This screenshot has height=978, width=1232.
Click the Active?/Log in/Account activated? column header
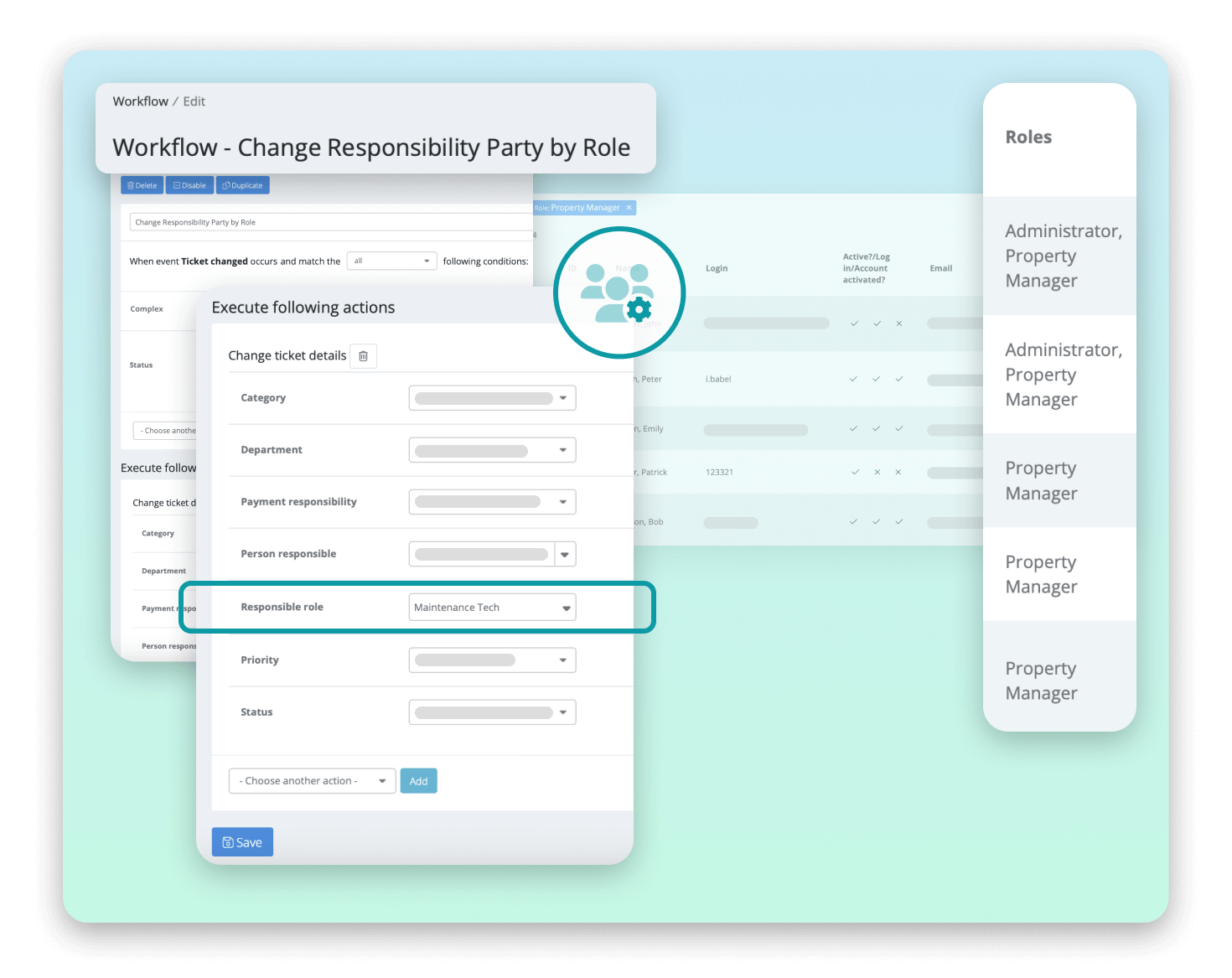(x=867, y=268)
